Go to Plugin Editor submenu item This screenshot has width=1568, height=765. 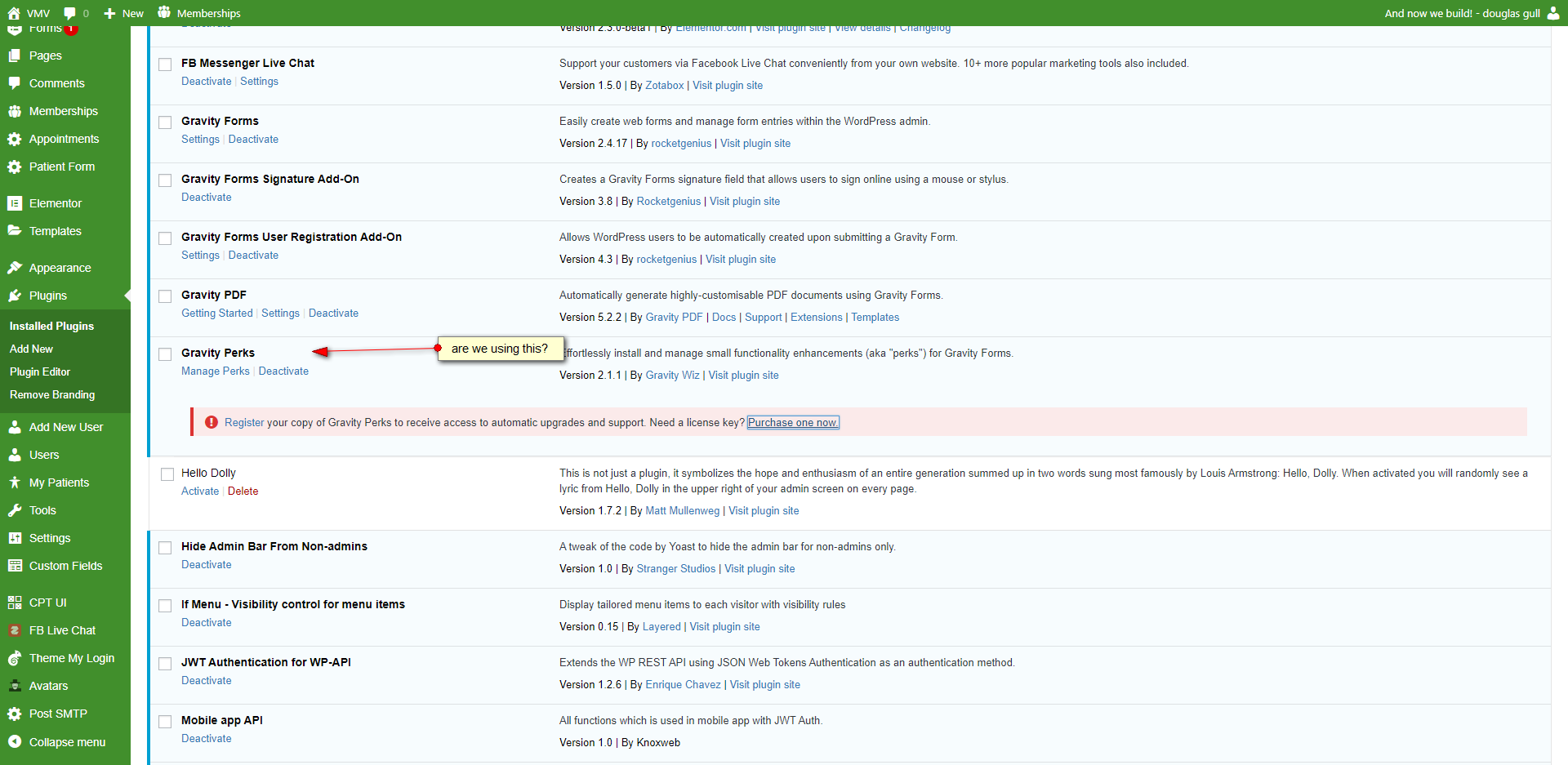click(40, 371)
